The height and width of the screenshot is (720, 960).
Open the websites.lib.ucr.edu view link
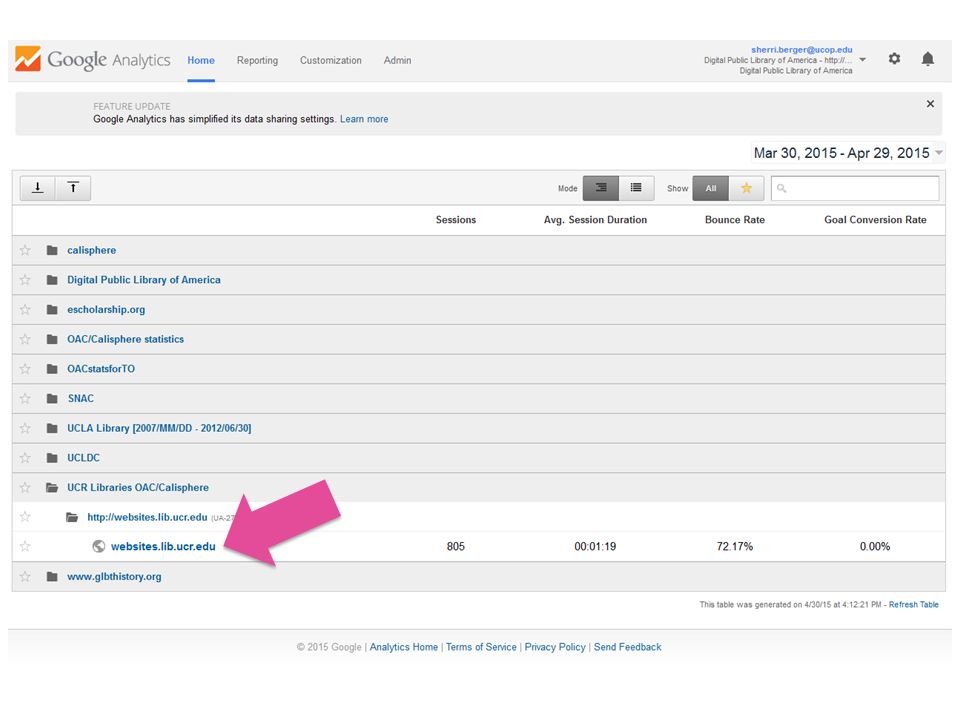(x=163, y=546)
